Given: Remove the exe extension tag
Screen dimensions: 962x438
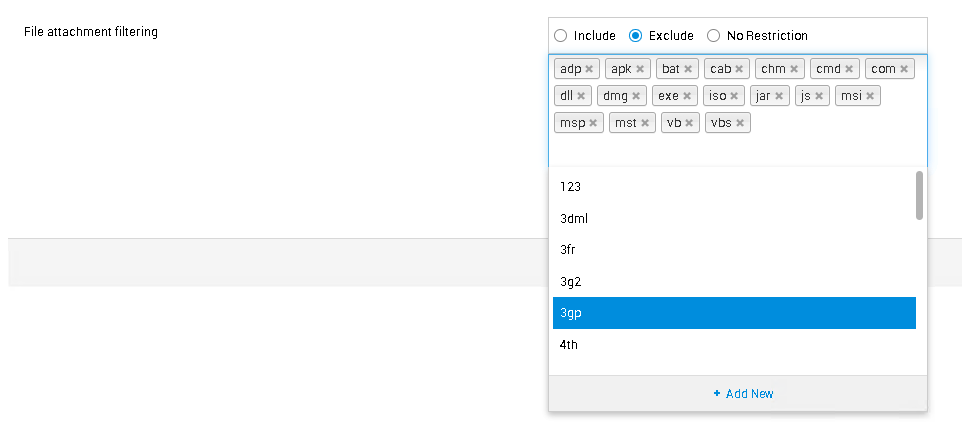Looking at the screenshot, I should 688,96.
